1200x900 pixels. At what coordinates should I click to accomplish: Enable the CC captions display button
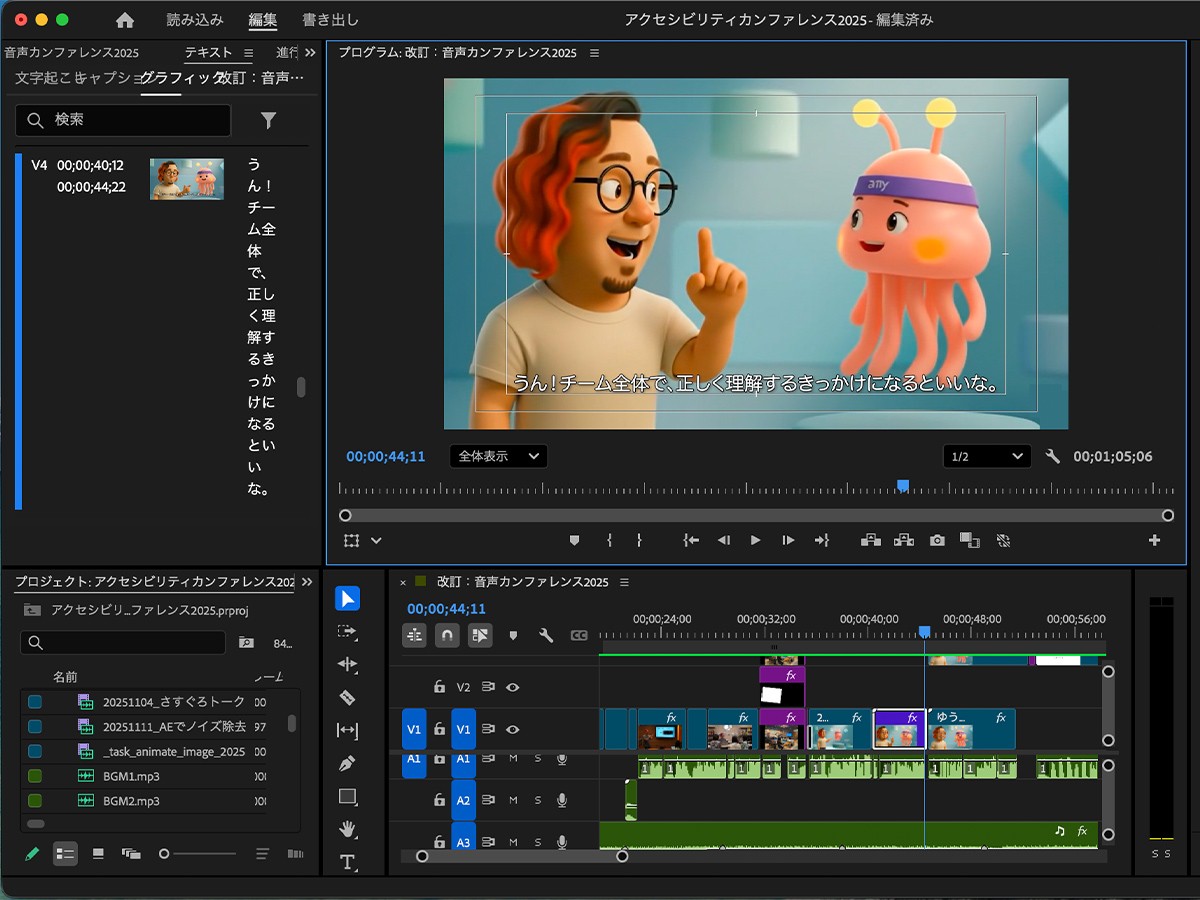click(x=579, y=635)
